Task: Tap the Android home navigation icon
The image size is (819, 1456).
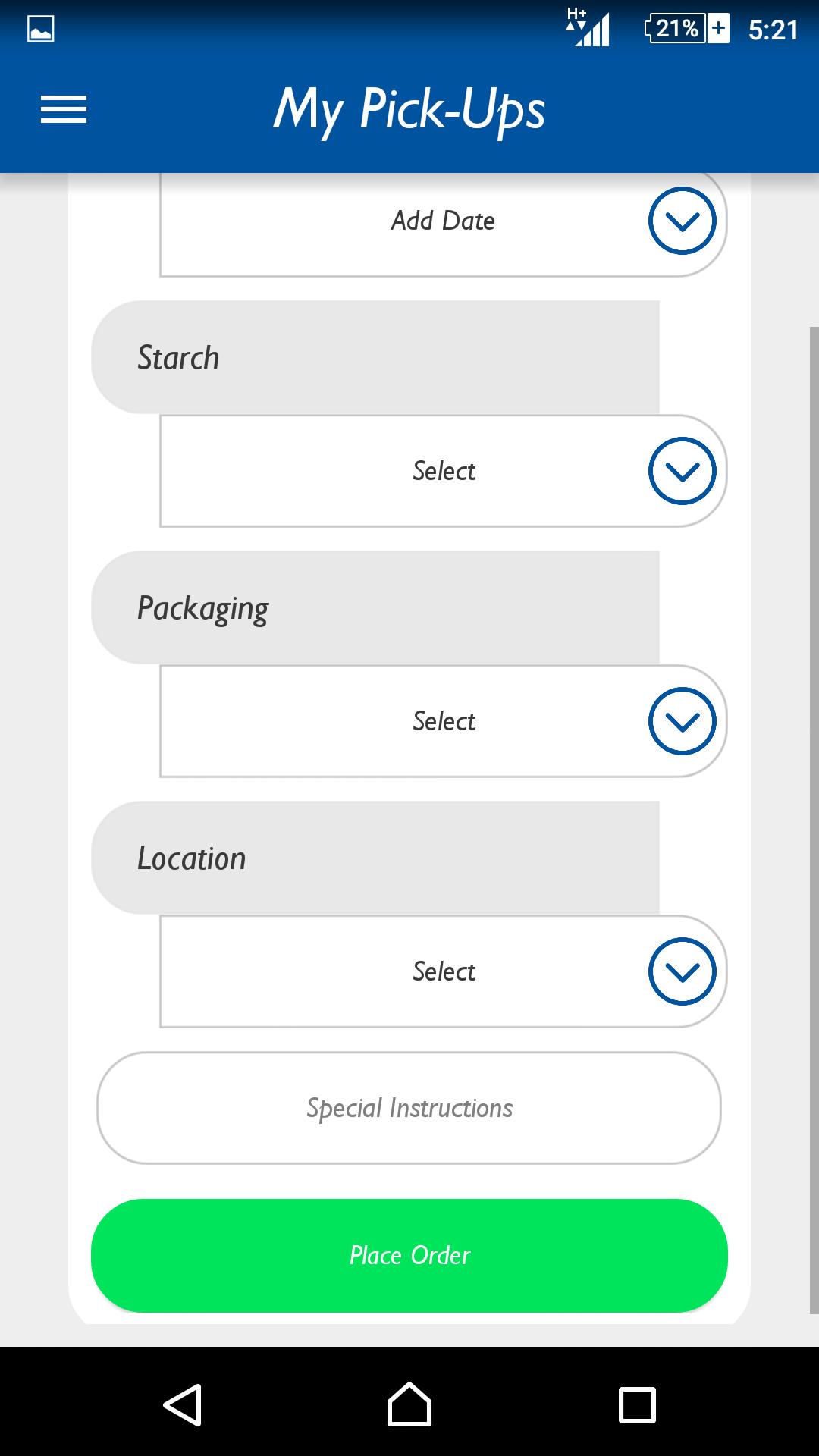Action: point(409,1404)
